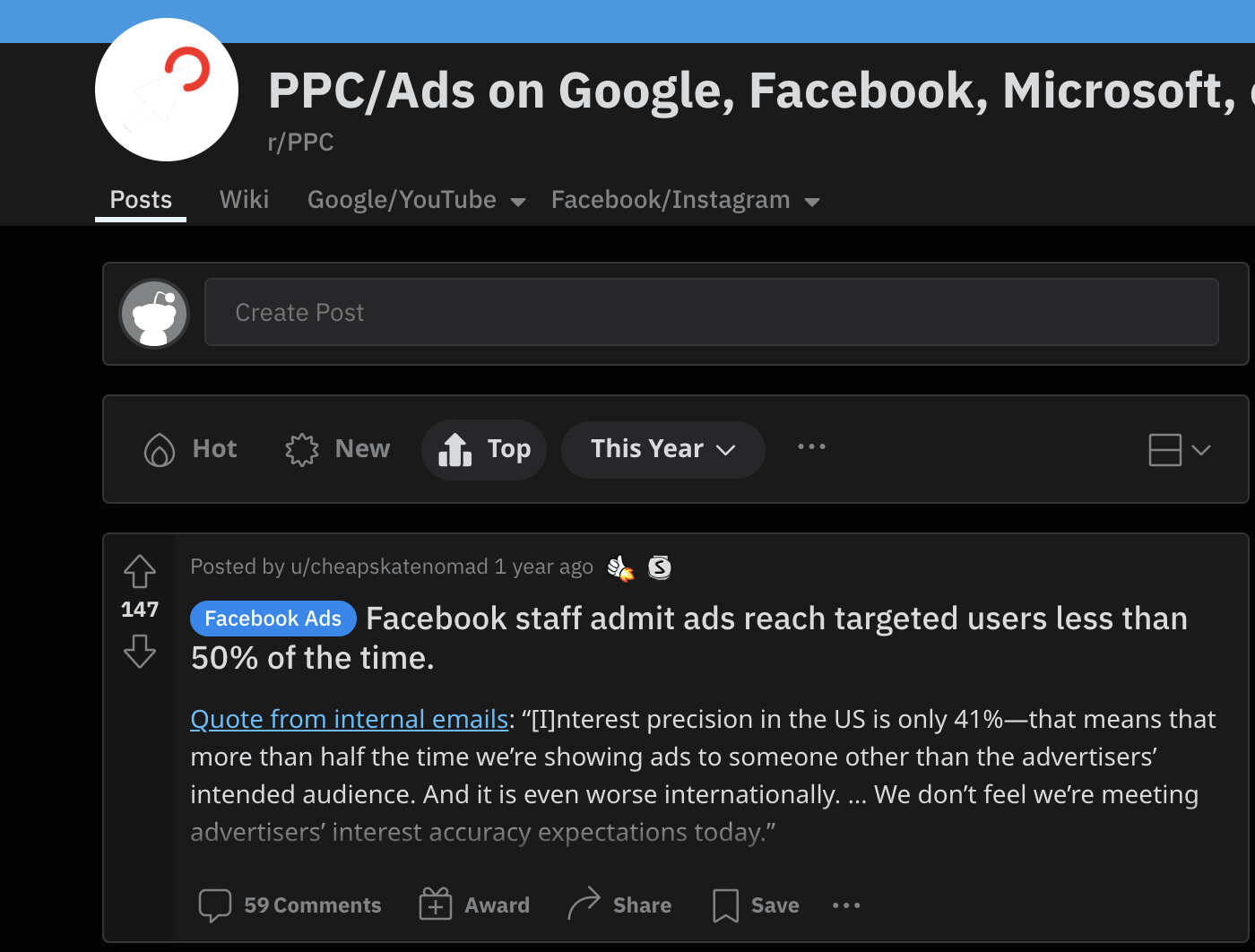Save the post with the bookmark icon
Screen dimensions: 1255x952
pos(724,905)
